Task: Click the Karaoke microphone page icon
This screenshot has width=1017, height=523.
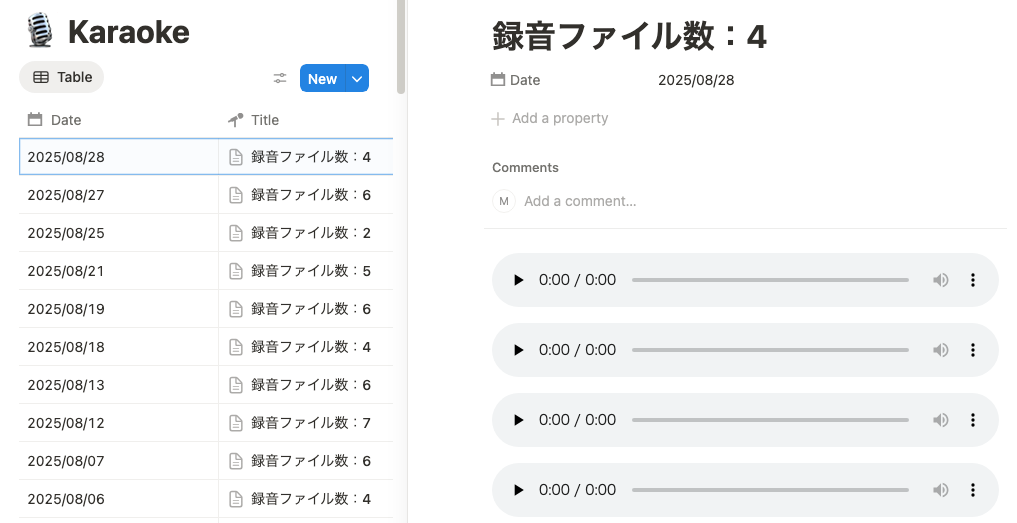Action: [x=40, y=30]
